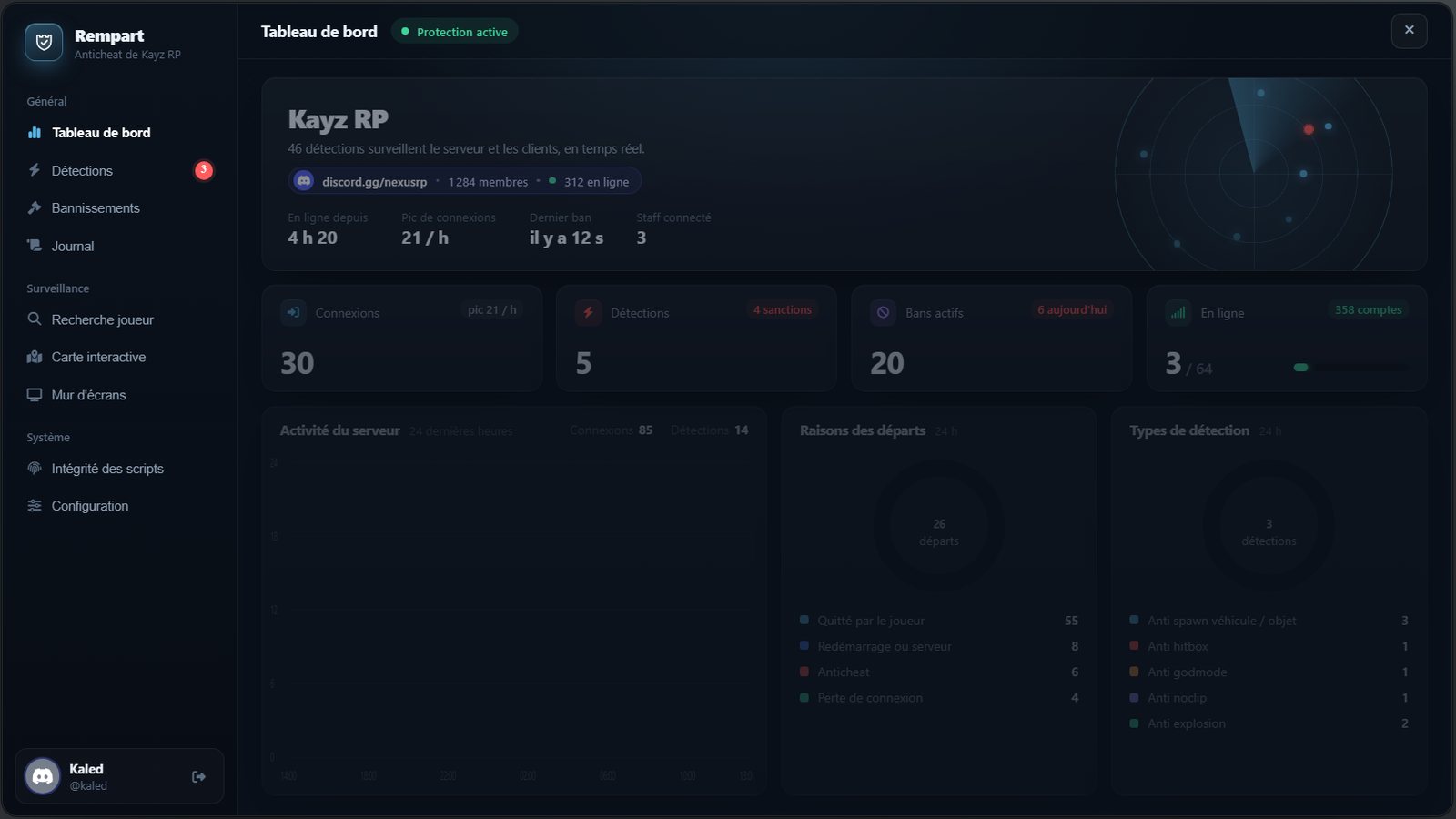
Task: Select the 'Anti godmode' legend row
Action: point(1269,672)
